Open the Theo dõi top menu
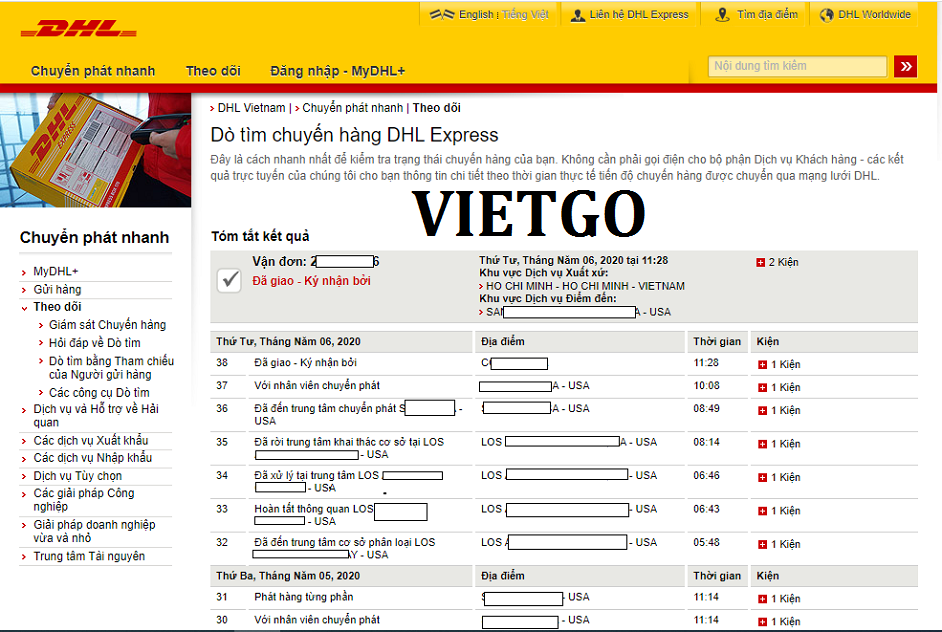This screenshot has height=632, width=942. pyautogui.click(x=213, y=71)
